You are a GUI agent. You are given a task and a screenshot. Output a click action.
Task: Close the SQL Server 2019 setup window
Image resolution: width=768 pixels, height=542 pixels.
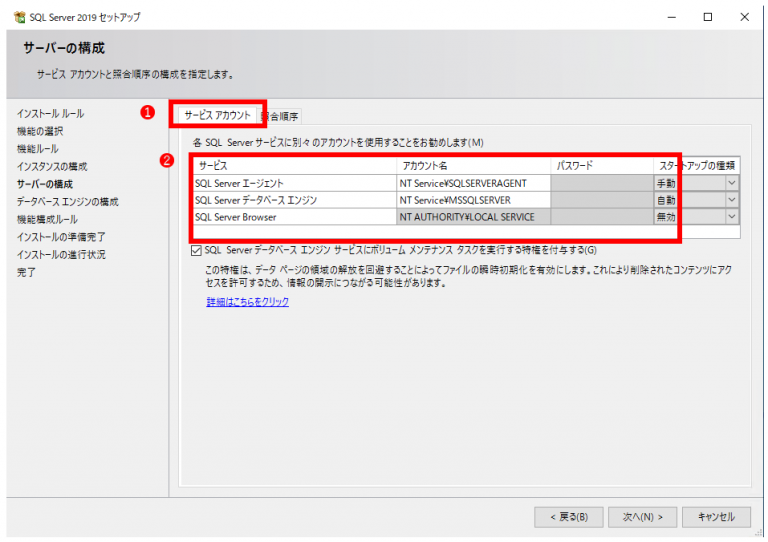744,17
